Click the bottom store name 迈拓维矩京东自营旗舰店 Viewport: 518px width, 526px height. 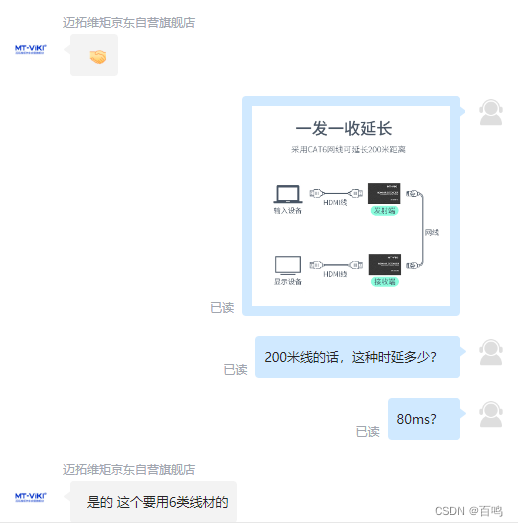[x=129, y=470]
